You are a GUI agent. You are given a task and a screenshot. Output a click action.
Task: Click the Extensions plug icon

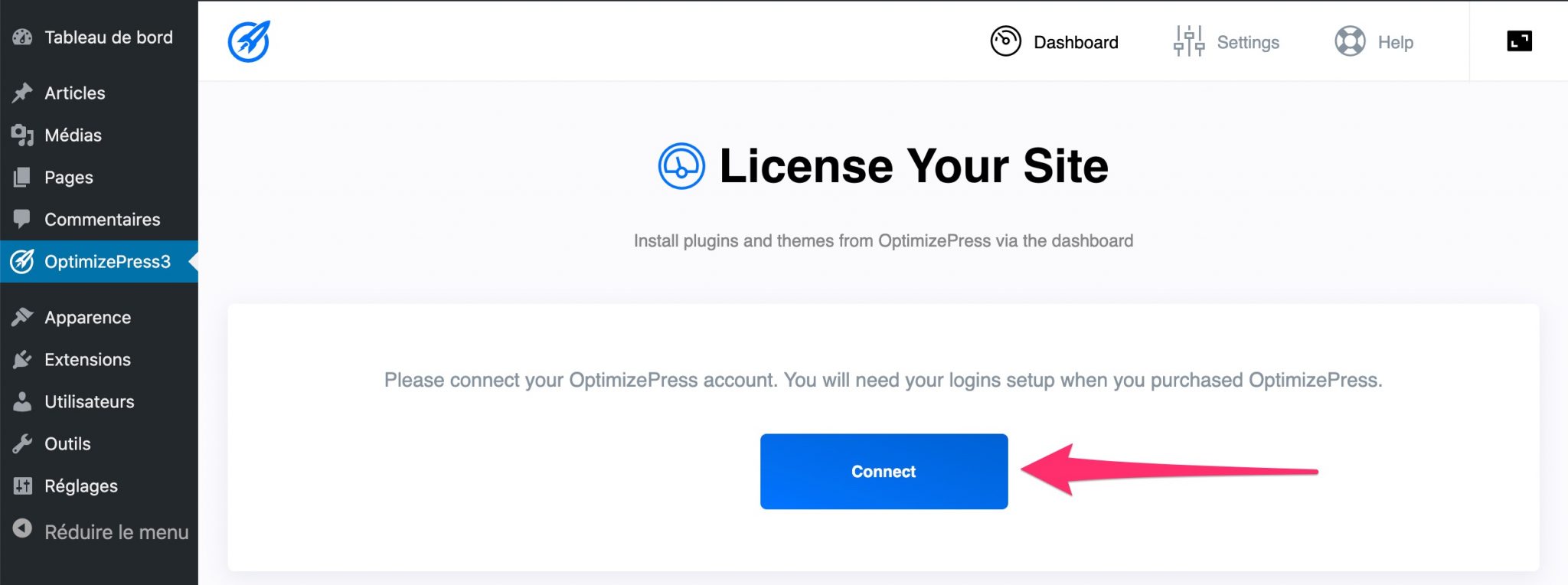(23, 359)
